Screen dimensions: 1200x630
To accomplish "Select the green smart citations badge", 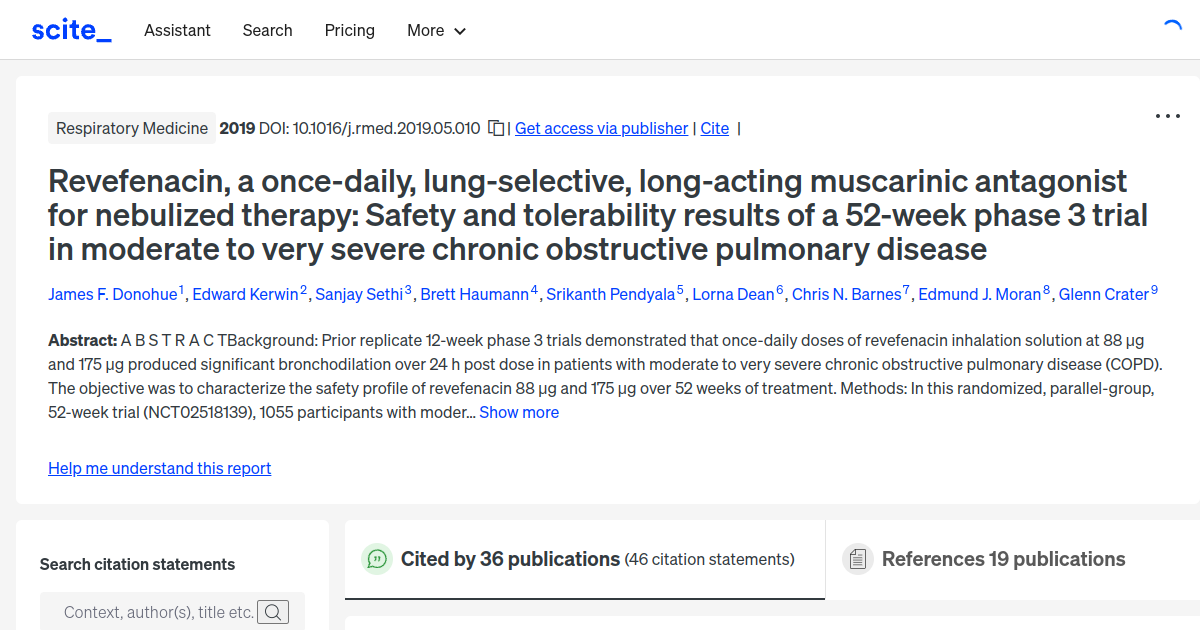I will 377,559.
